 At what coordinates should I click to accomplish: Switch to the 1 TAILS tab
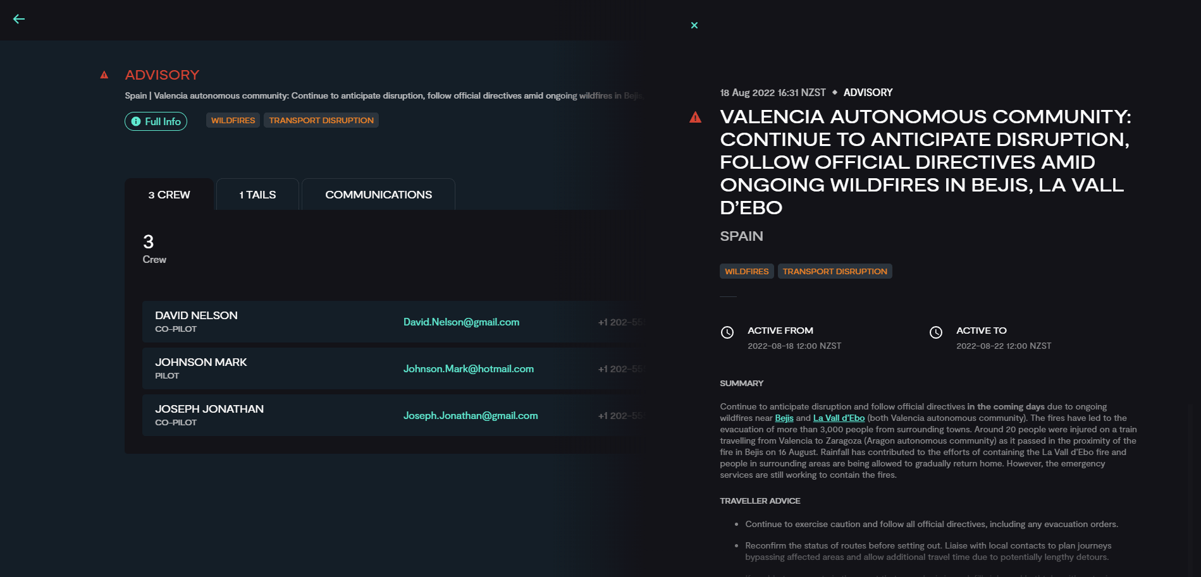click(256, 194)
